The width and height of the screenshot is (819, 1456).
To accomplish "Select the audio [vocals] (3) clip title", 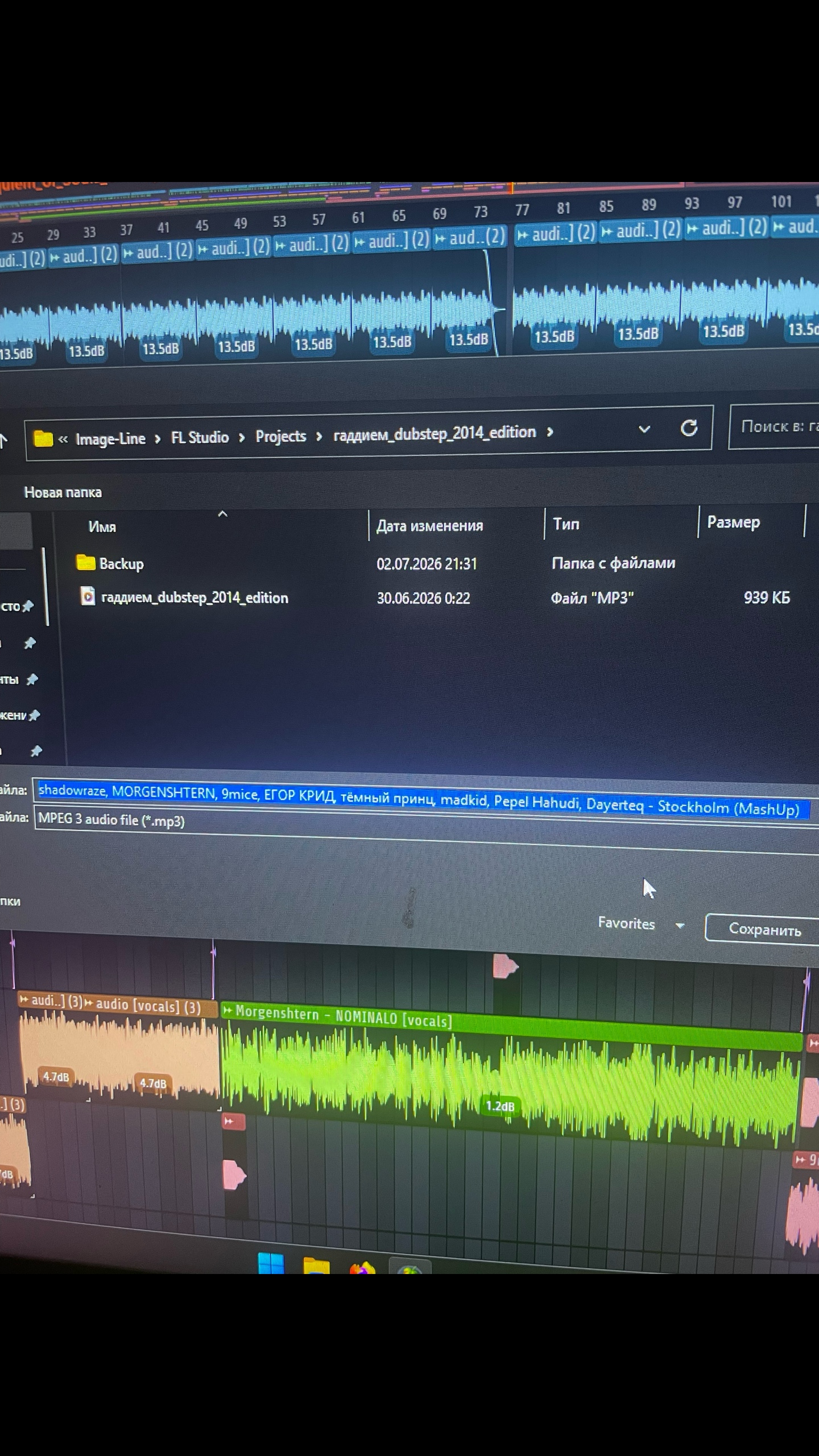I will [x=148, y=1005].
